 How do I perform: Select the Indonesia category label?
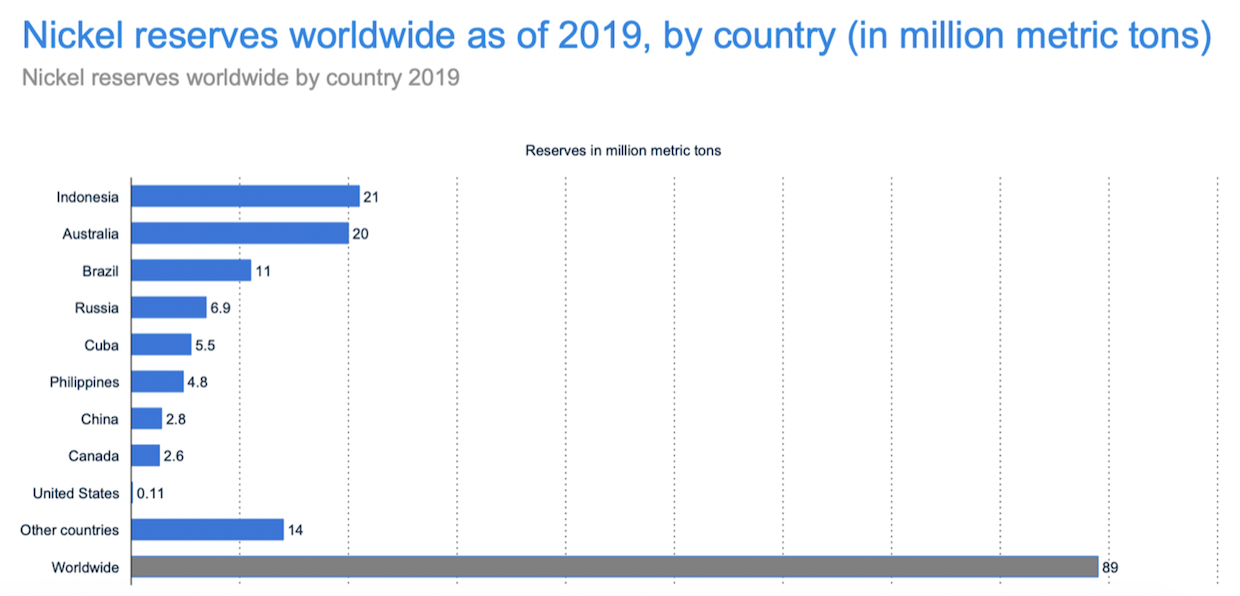click(88, 196)
